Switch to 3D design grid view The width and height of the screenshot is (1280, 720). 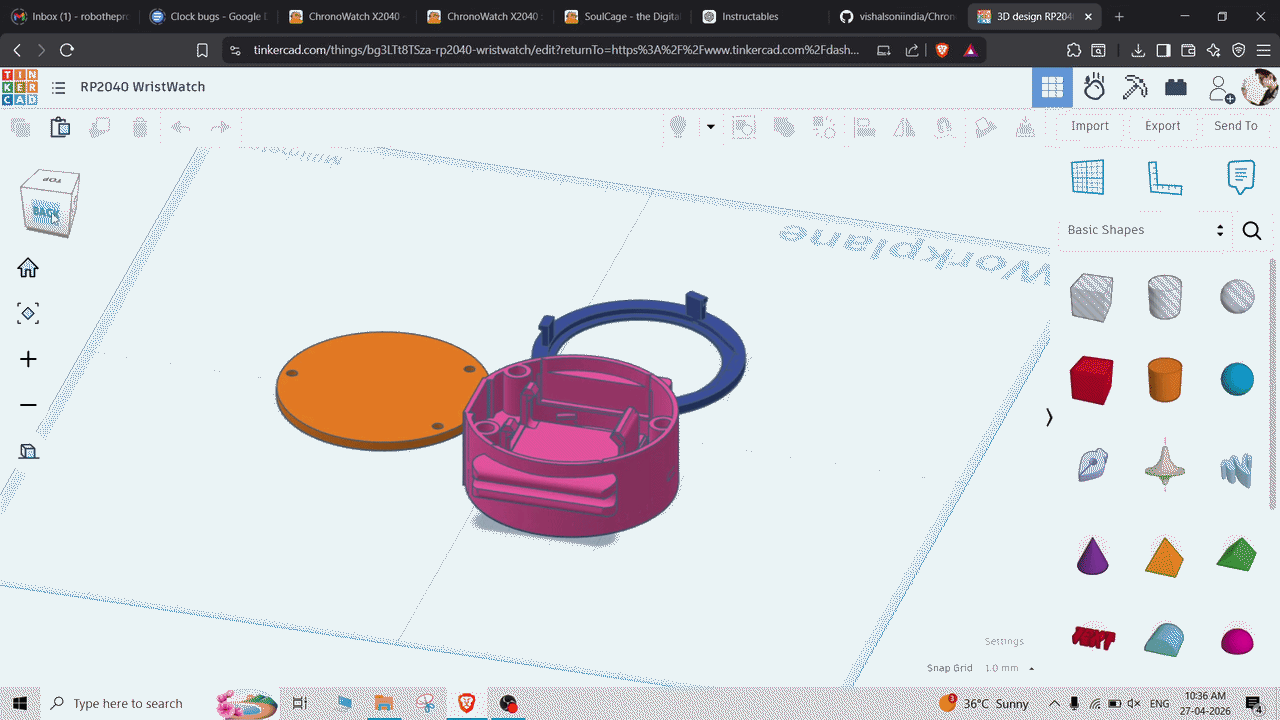pos(1052,88)
